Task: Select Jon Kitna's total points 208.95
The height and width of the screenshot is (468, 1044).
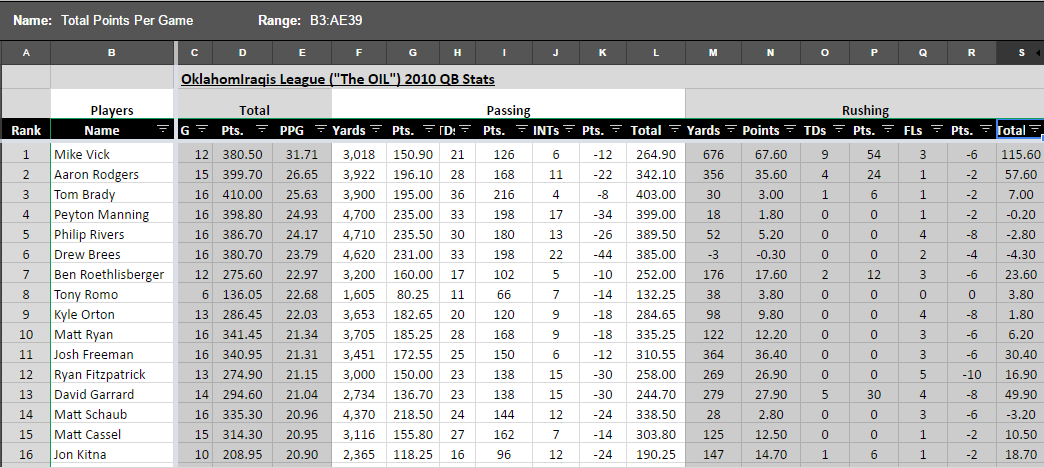Action: pos(242,454)
